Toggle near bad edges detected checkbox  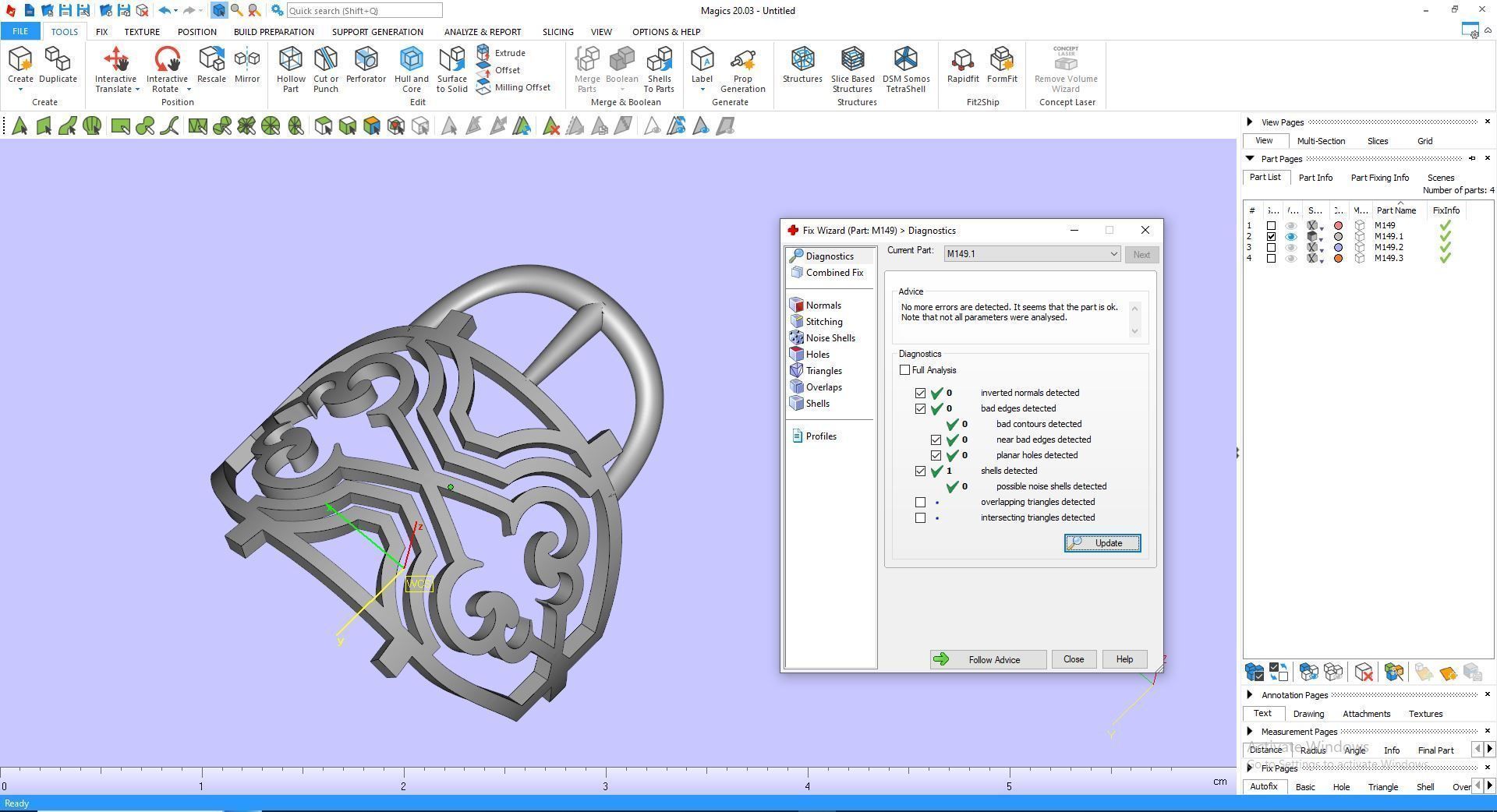[936, 440]
